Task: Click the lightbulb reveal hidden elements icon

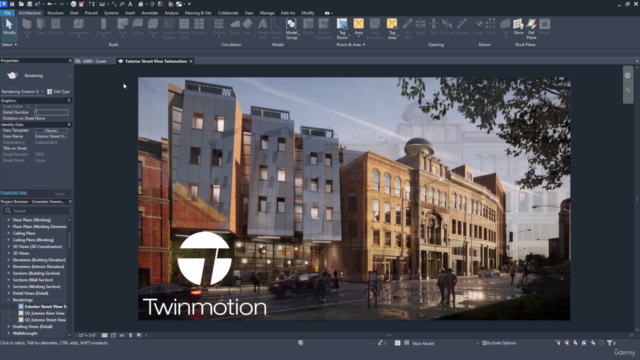Action: pos(131,336)
